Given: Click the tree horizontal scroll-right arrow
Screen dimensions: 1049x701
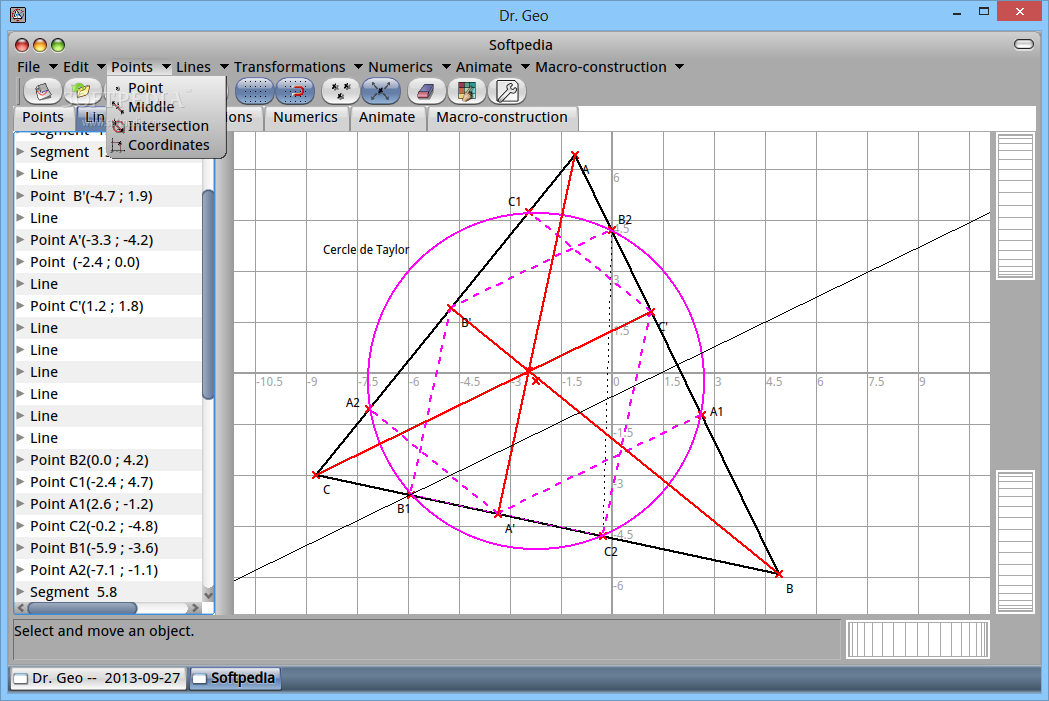Looking at the screenshot, I should pos(195,608).
